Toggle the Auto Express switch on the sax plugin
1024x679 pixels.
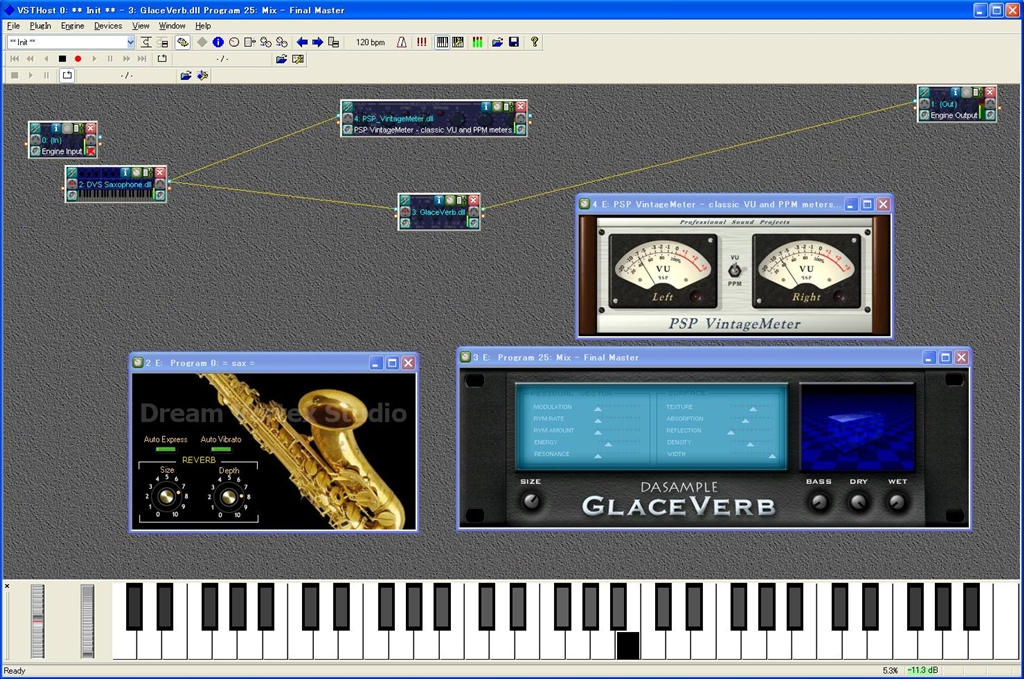165,449
